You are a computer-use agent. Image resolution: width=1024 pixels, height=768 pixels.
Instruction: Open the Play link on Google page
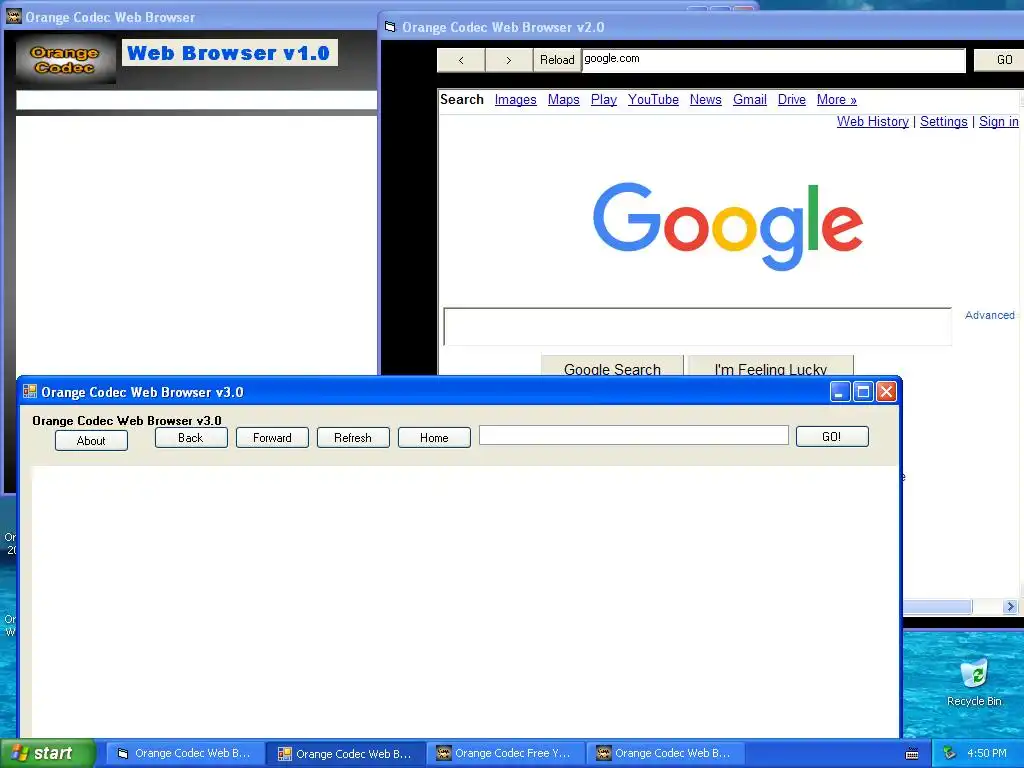603,99
